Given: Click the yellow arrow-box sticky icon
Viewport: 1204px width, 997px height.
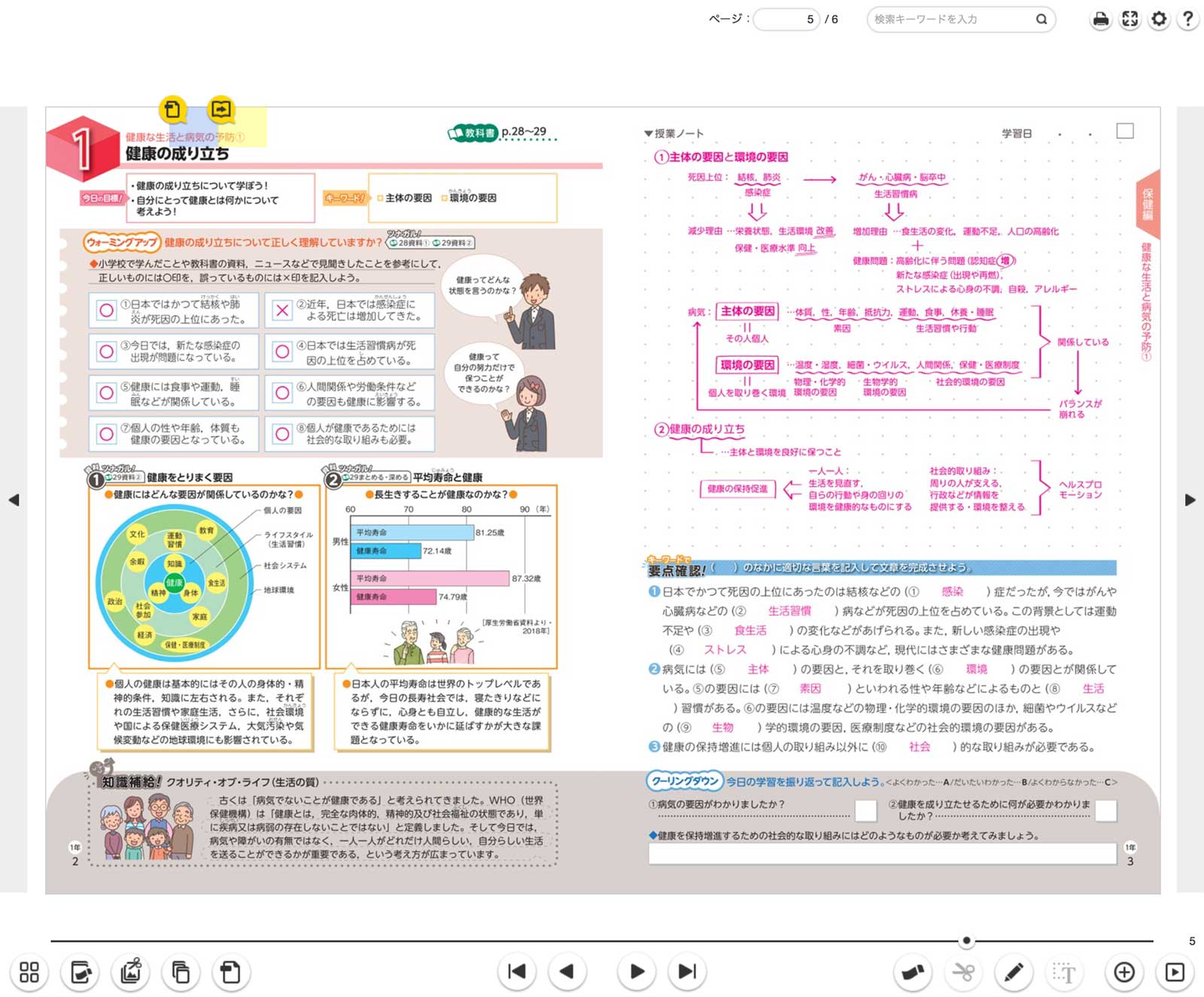Looking at the screenshot, I should (x=221, y=110).
